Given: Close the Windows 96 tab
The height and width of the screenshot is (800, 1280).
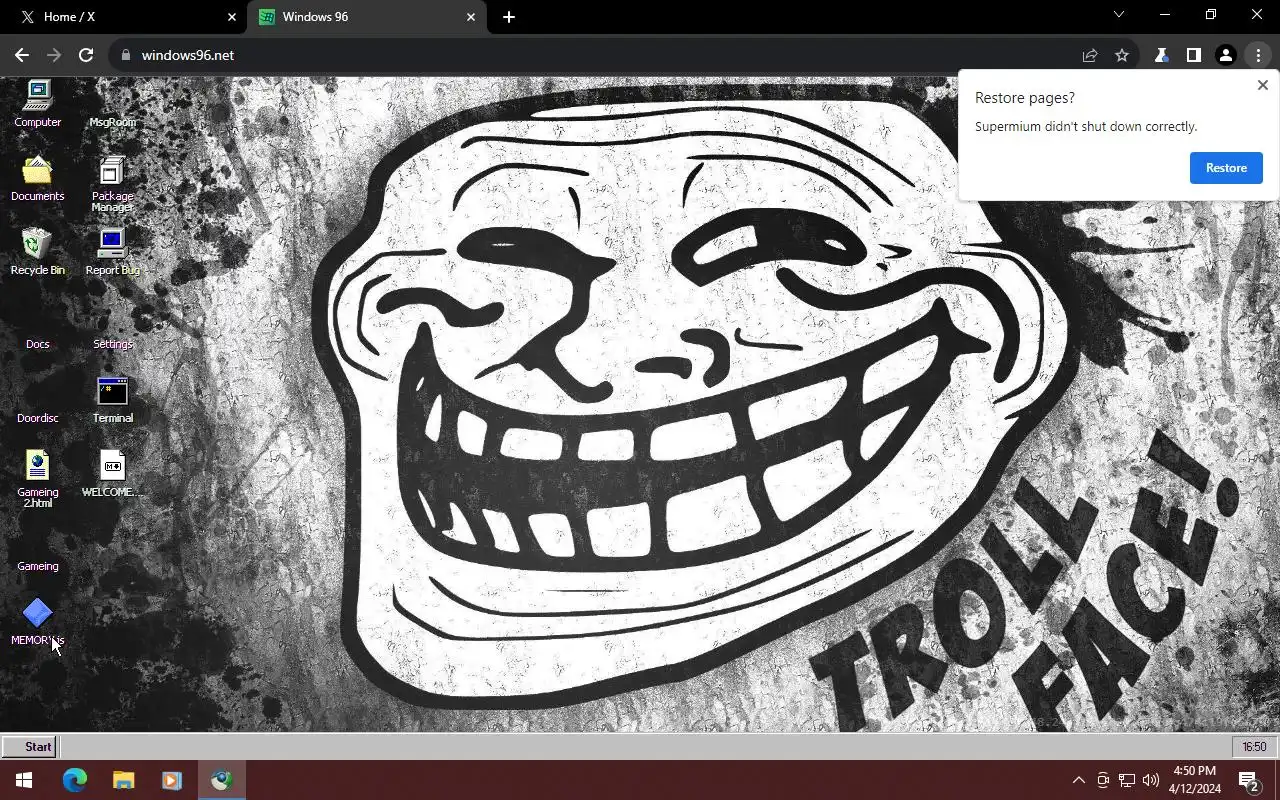Looking at the screenshot, I should coord(471,17).
